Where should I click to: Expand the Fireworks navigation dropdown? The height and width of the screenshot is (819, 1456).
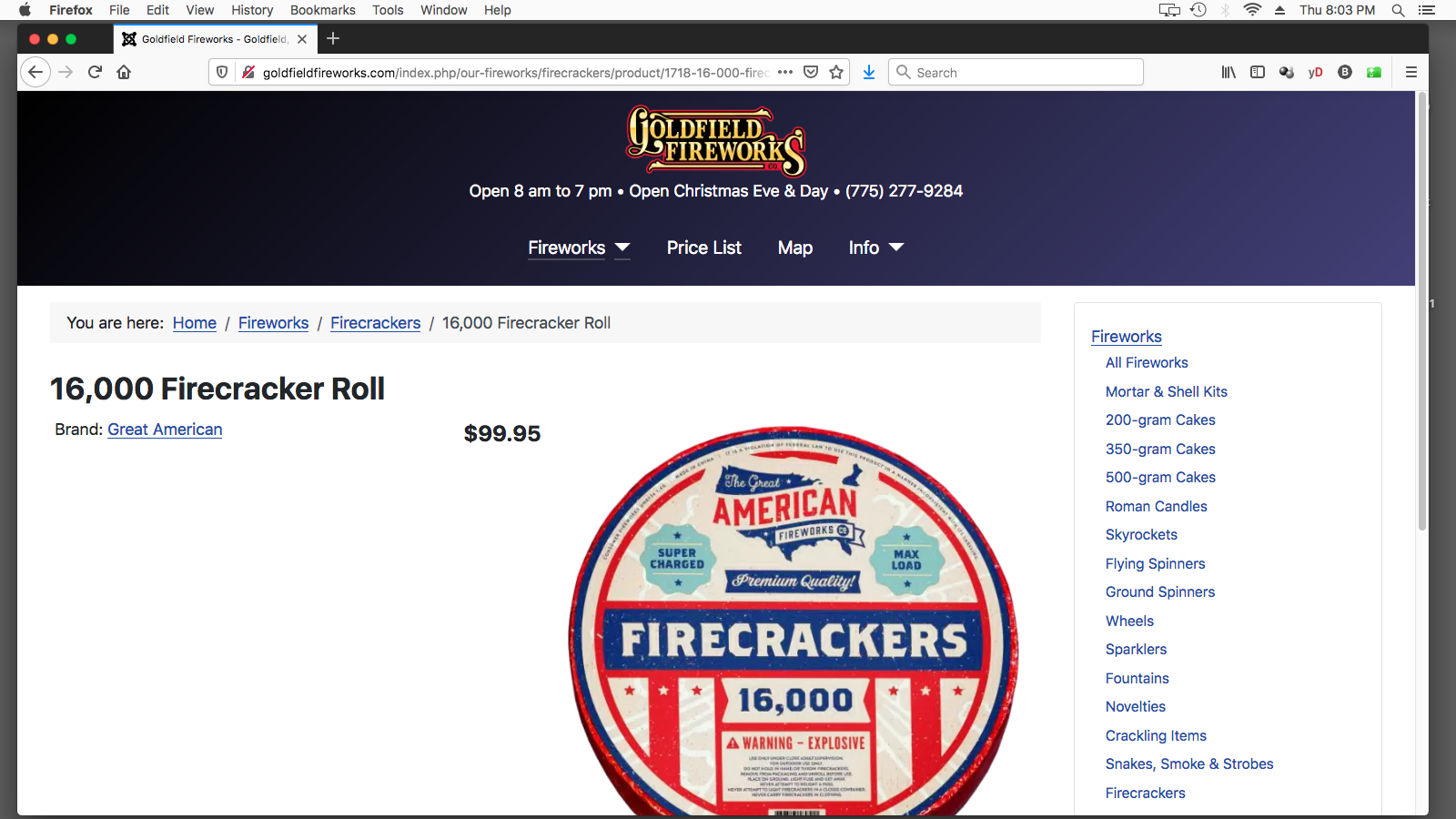point(622,248)
